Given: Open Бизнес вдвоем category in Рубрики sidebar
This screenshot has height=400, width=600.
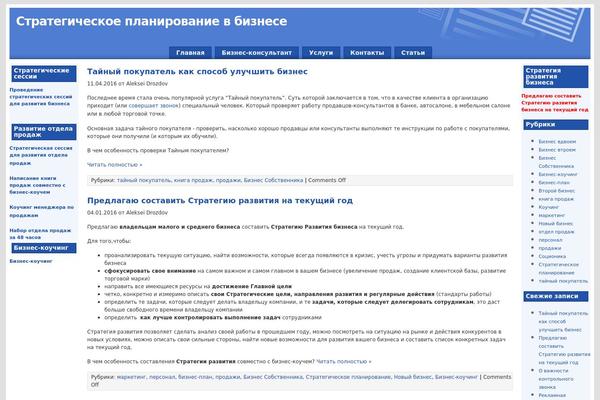Looking at the screenshot, I should (x=557, y=142).
